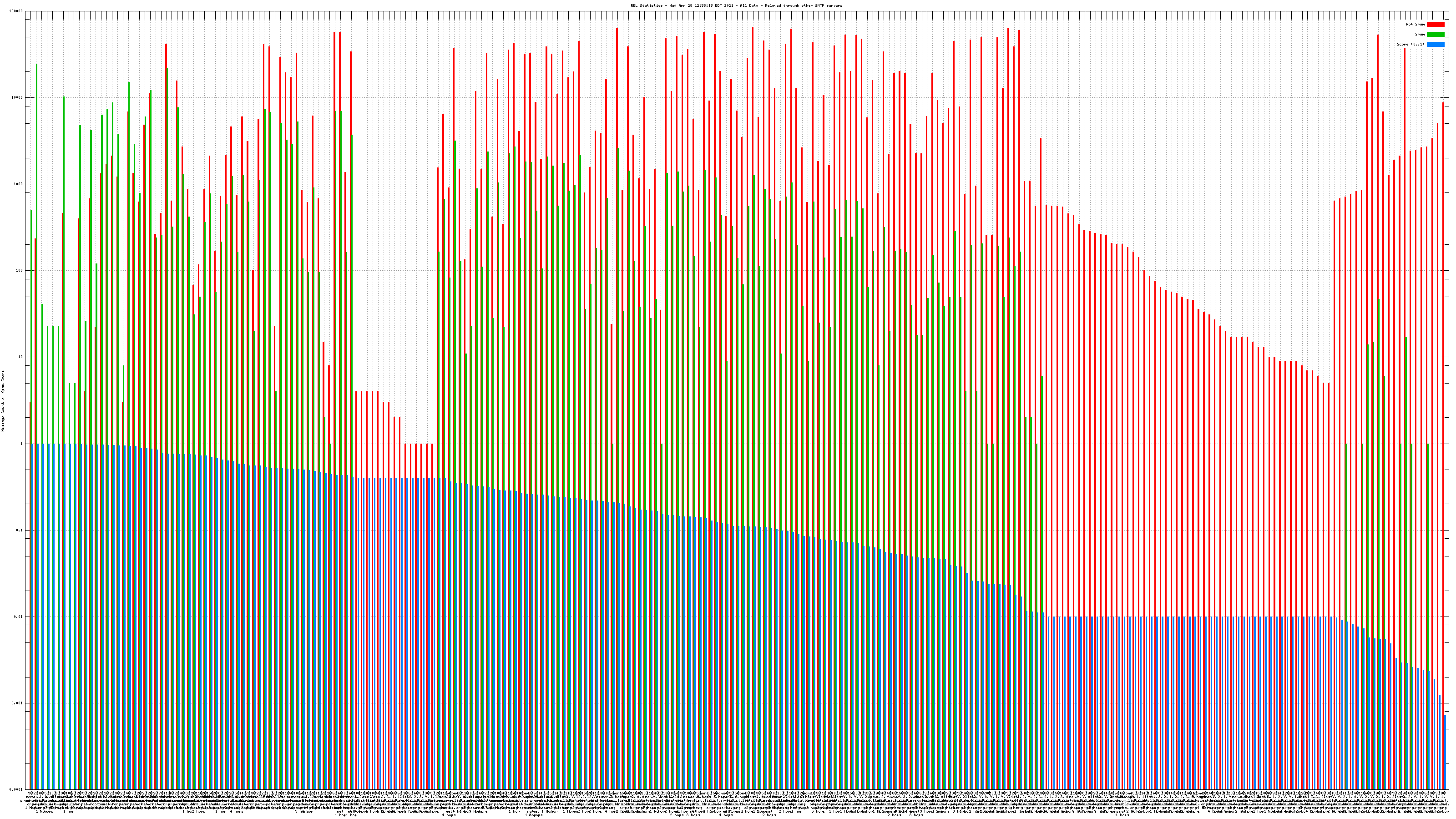Click the 0.01 y-axis tick label
This screenshot has height=819, width=1456.
click(19, 617)
